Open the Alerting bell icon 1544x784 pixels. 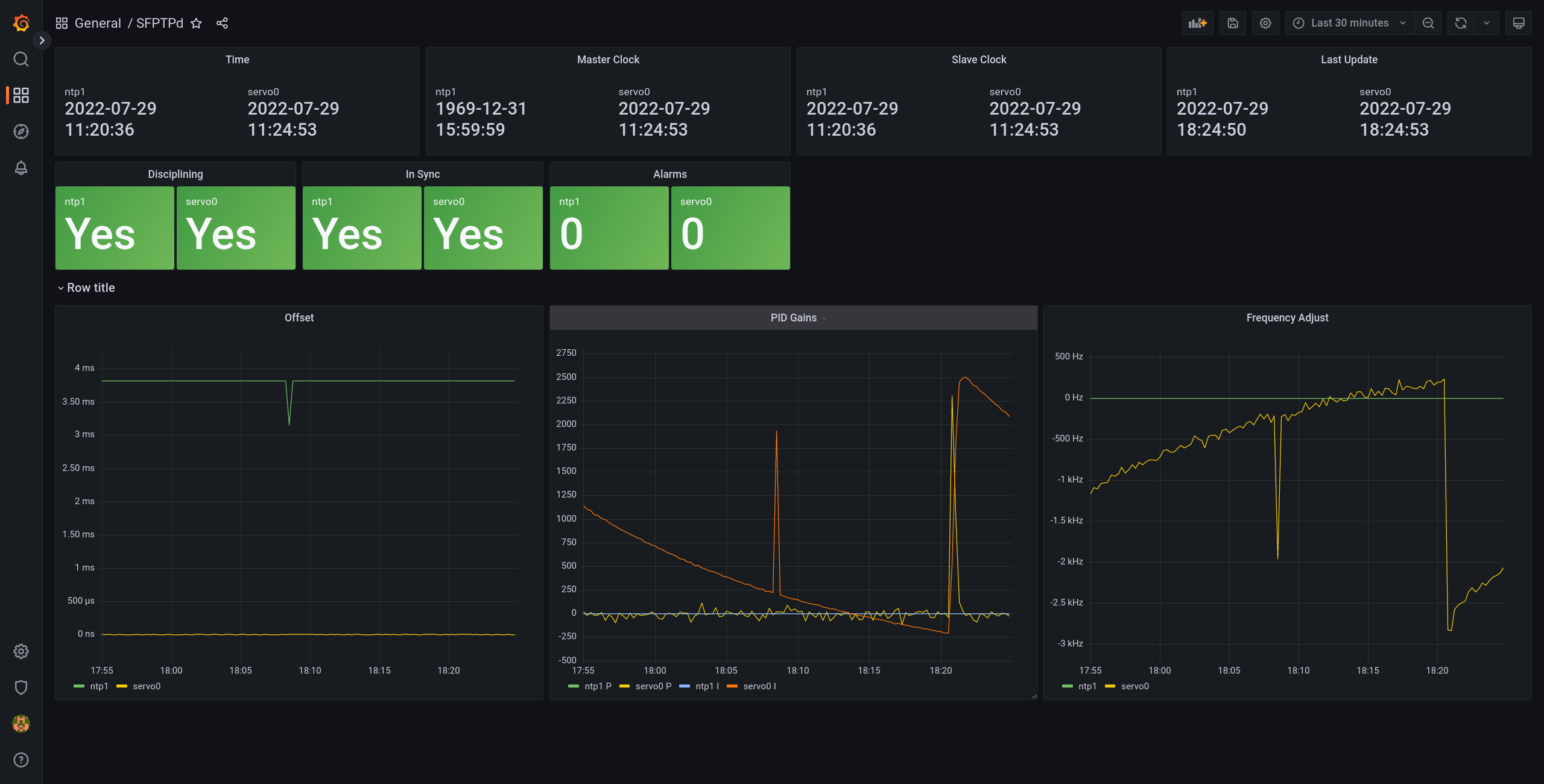(21, 168)
